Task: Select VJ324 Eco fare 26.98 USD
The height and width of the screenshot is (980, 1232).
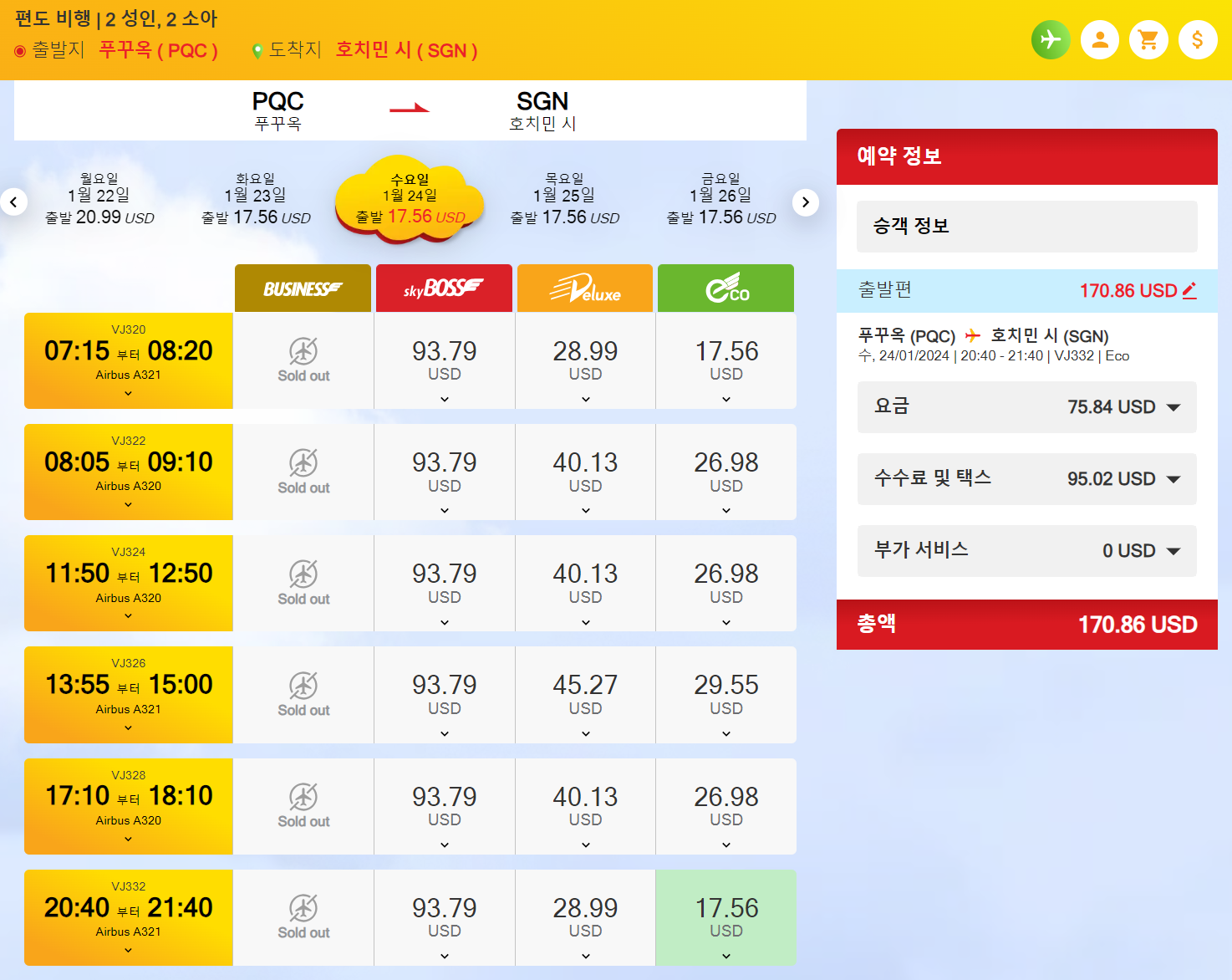Action: point(726,584)
